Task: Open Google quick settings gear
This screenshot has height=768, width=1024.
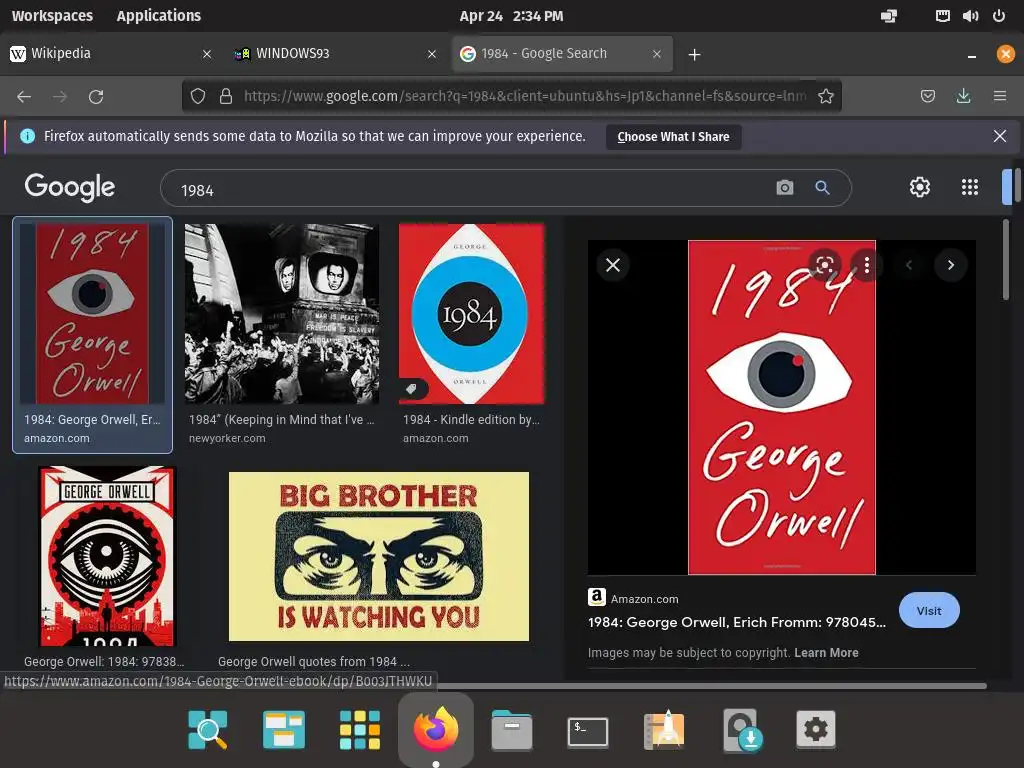Action: coord(920,187)
